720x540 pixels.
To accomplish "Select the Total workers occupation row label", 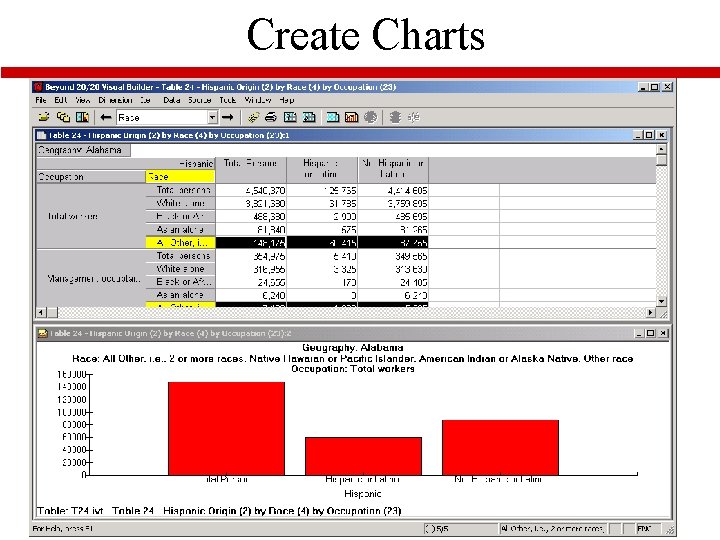I will pyautogui.click(x=91, y=216).
